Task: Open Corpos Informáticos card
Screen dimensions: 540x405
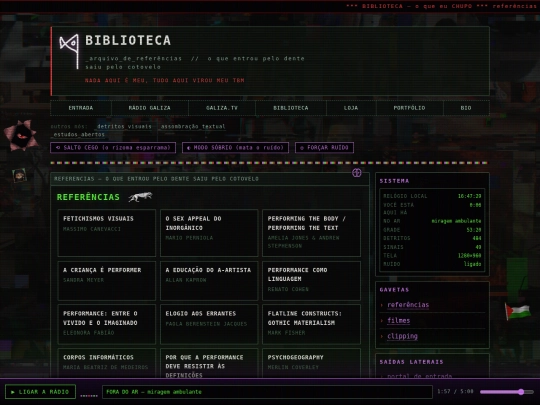Action: click(107, 363)
